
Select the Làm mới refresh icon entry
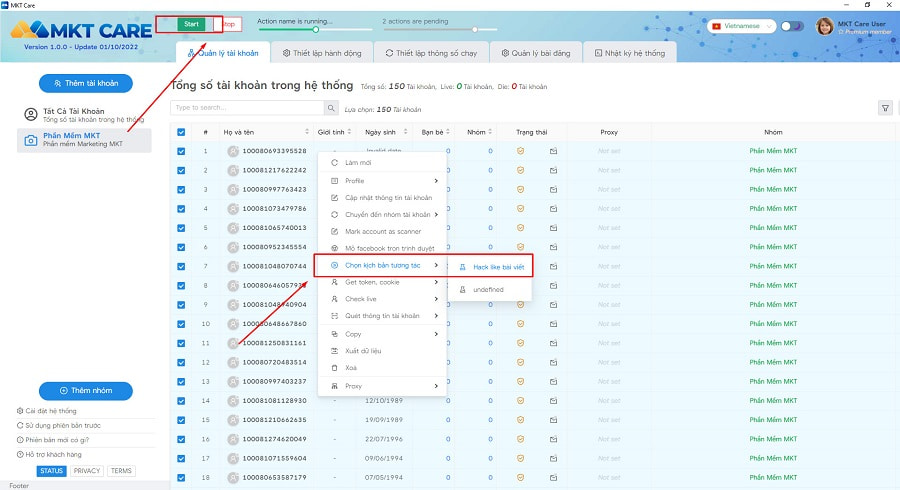pos(334,163)
